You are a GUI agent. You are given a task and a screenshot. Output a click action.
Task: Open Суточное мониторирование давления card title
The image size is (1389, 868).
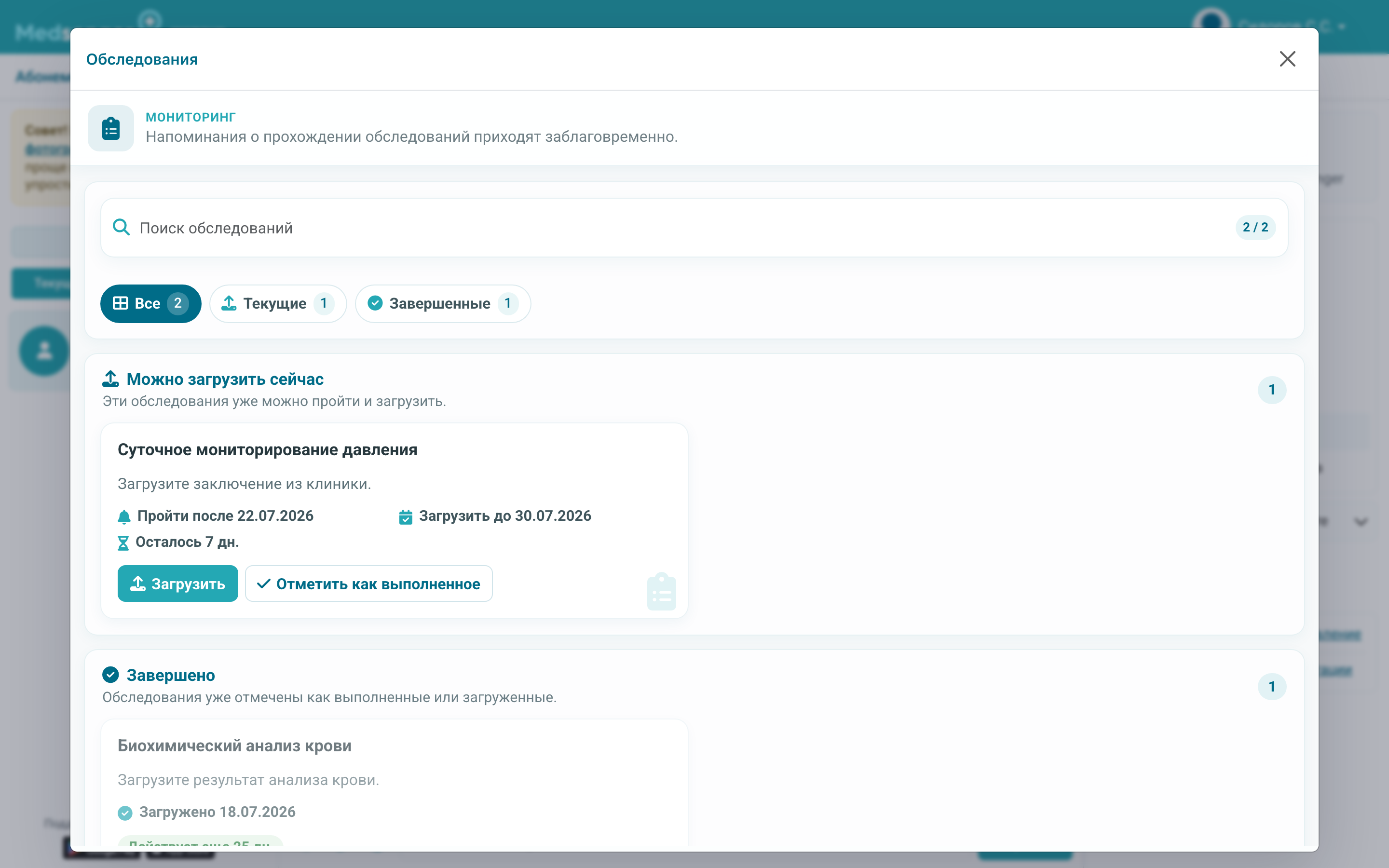point(268,449)
